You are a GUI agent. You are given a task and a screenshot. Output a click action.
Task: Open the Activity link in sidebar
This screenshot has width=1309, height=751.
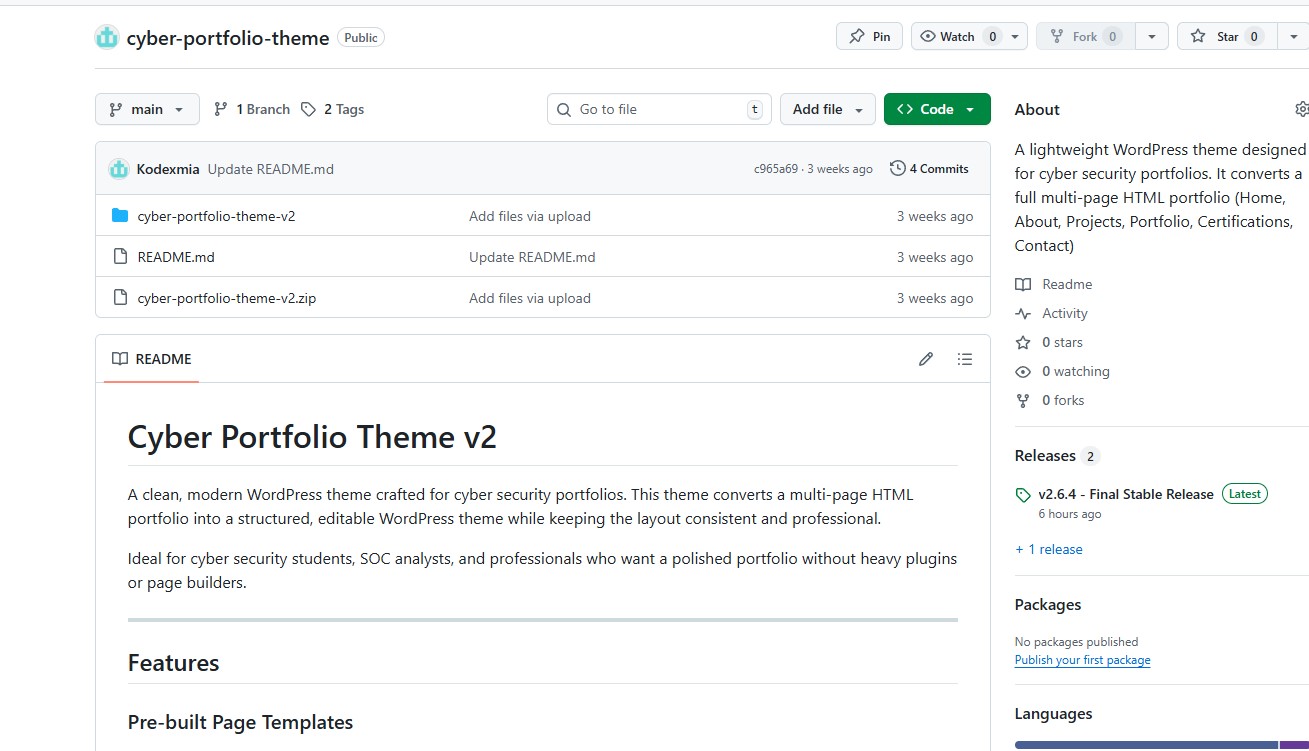(1064, 313)
